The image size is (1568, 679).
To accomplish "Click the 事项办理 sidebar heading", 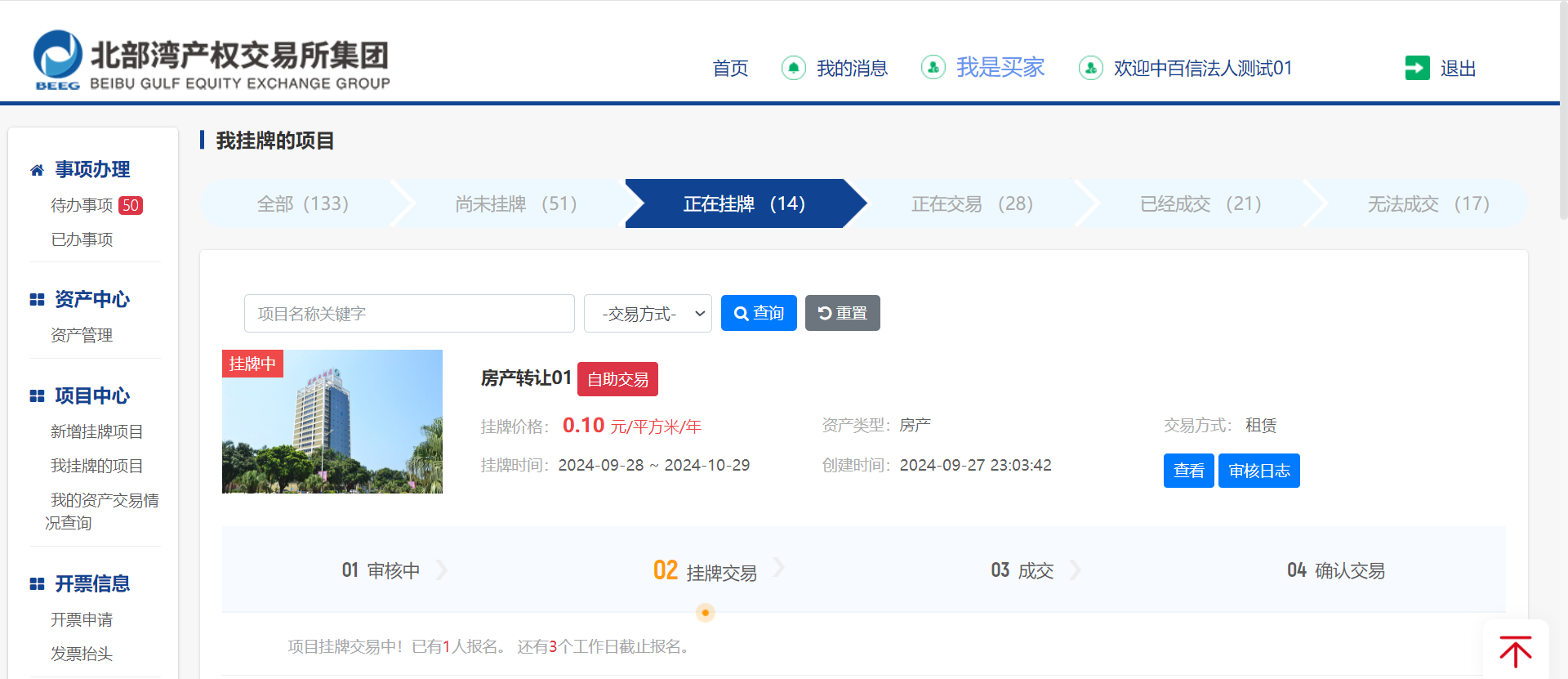I will pyautogui.click(x=92, y=170).
